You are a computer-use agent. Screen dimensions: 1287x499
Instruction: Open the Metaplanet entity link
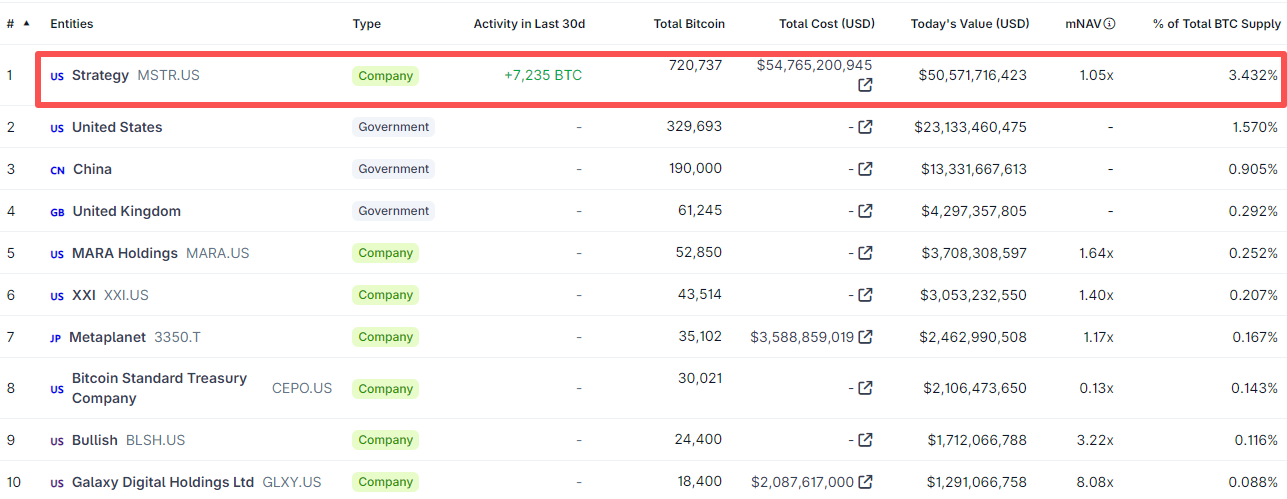(x=107, y=337)
